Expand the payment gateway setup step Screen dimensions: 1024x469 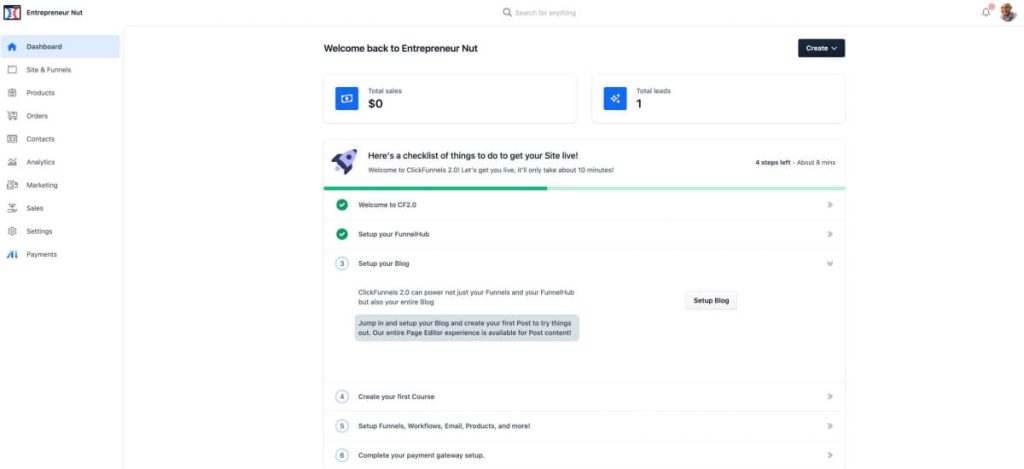(830, 455)
